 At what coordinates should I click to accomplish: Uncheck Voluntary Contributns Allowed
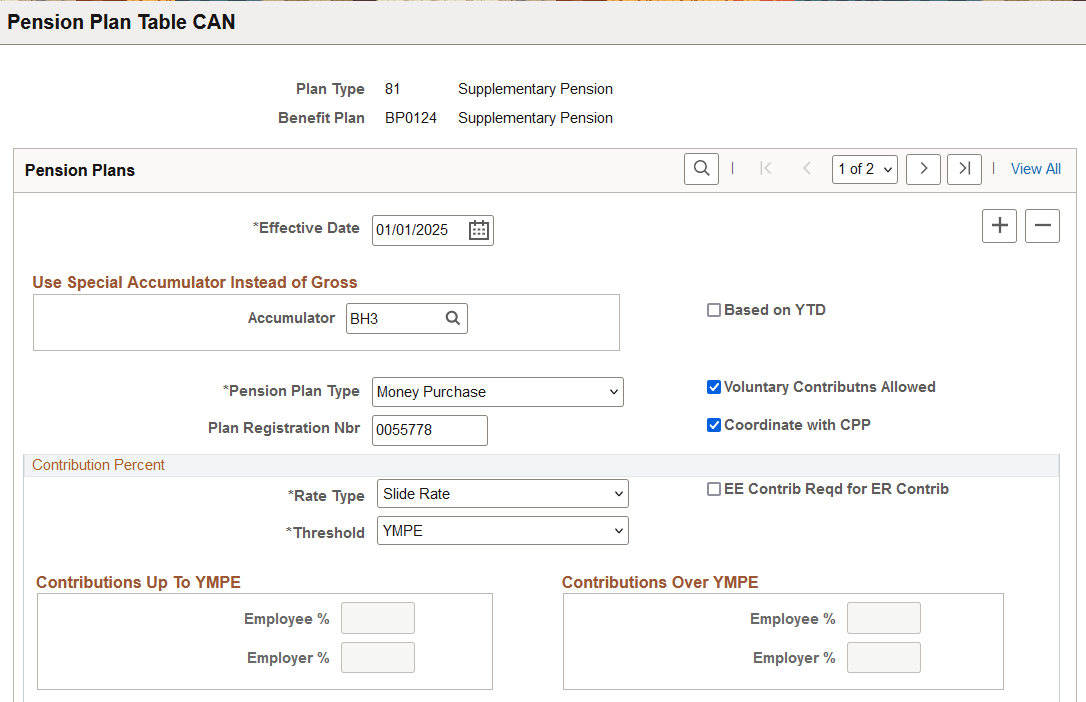click(713, 387)
